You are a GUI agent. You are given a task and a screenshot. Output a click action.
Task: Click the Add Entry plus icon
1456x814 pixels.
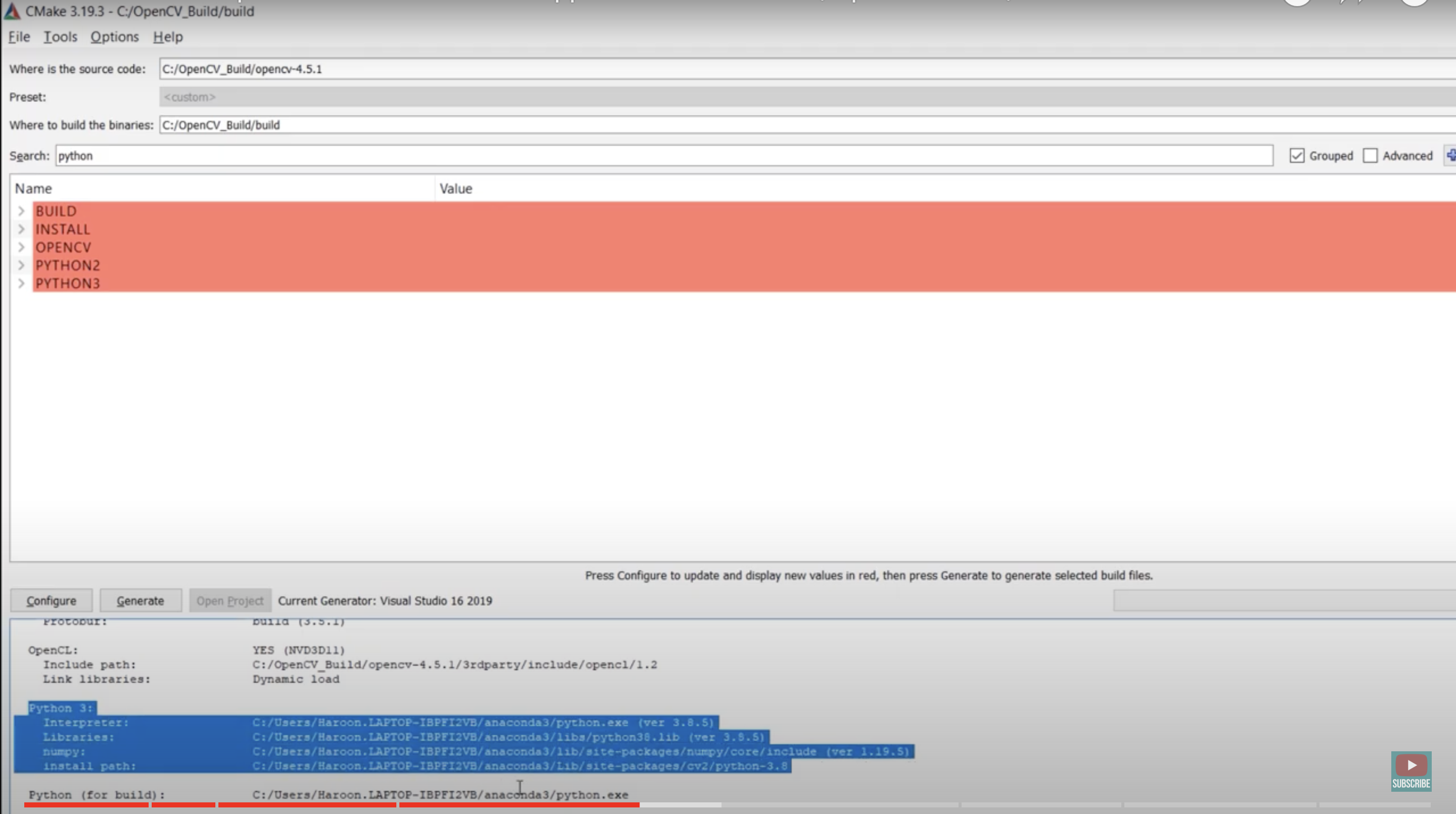pos(1451,155)
